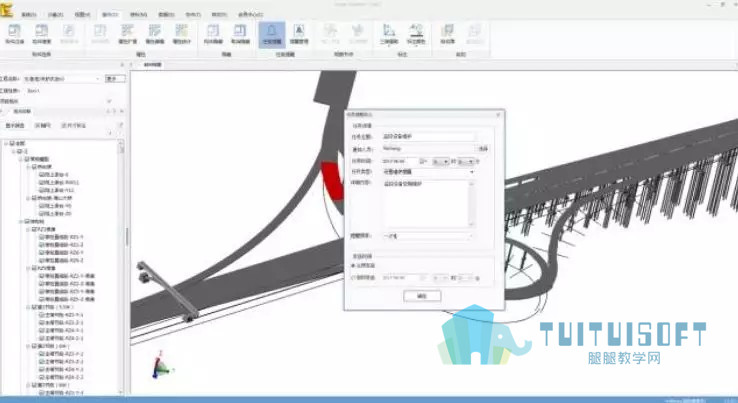738x403 pixels.
Task: Open the calendar picker beside the task date
Action: pyautogui.click(x=423, y=161)
